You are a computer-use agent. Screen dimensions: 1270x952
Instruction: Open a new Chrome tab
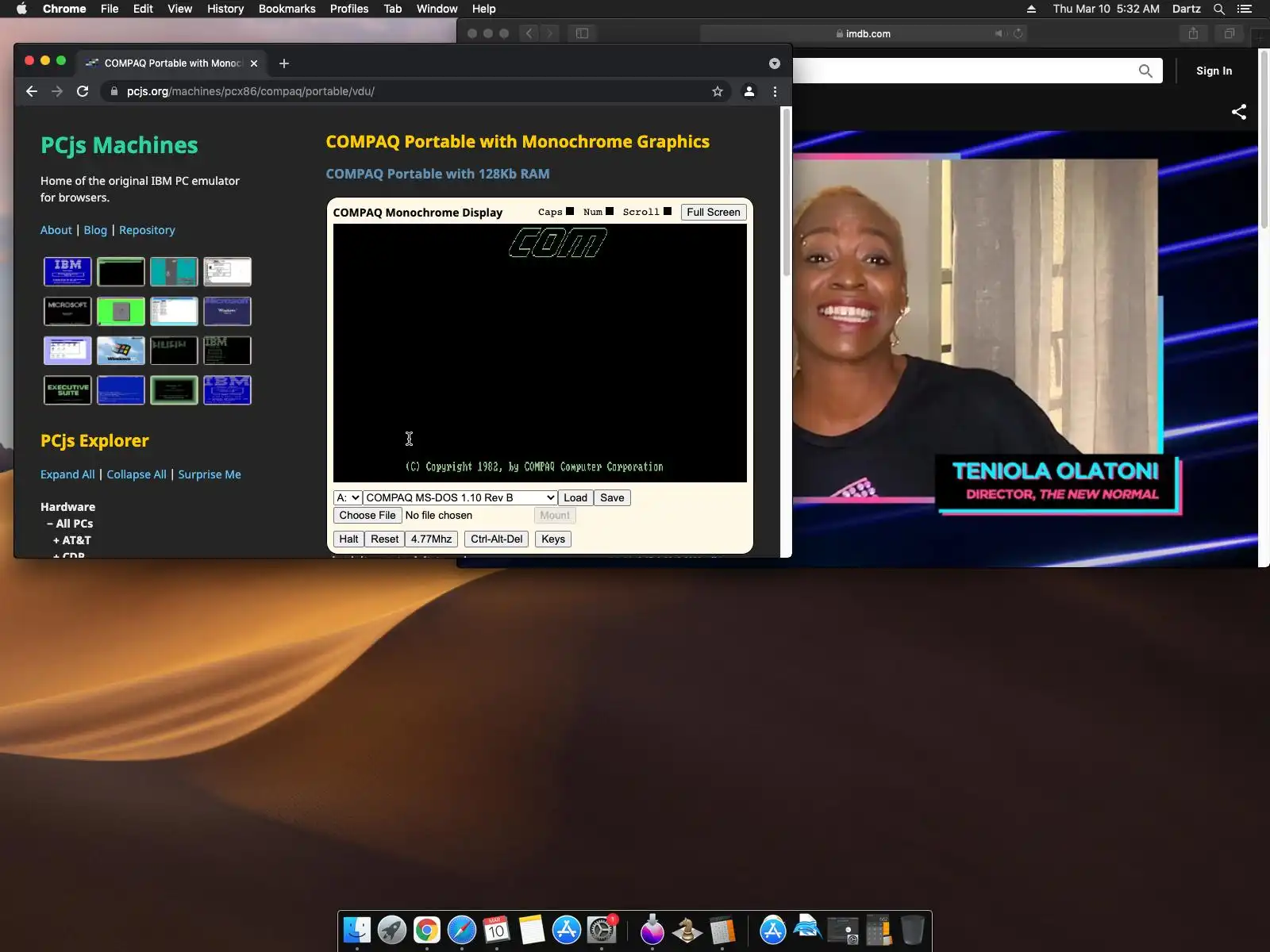tap(284, 63)
